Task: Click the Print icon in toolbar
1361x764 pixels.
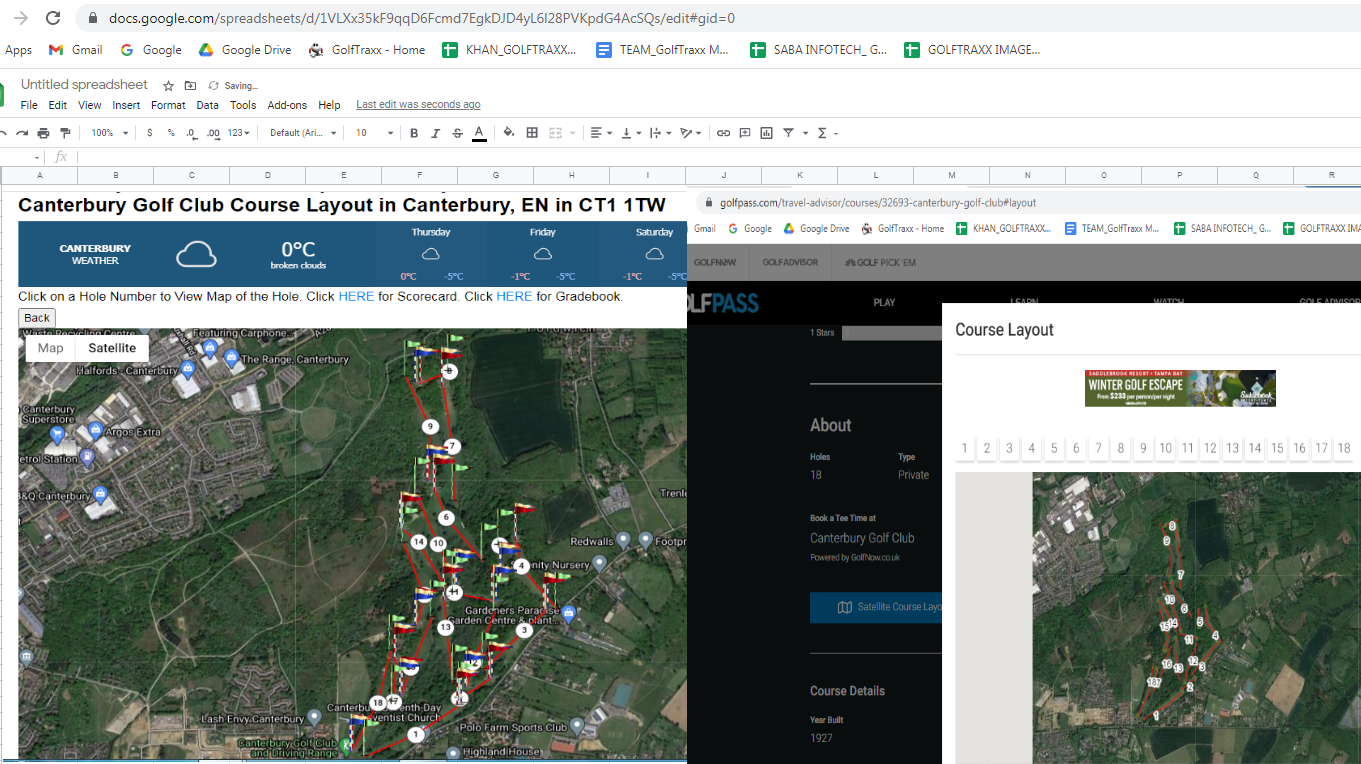Action: click(43, 133)
